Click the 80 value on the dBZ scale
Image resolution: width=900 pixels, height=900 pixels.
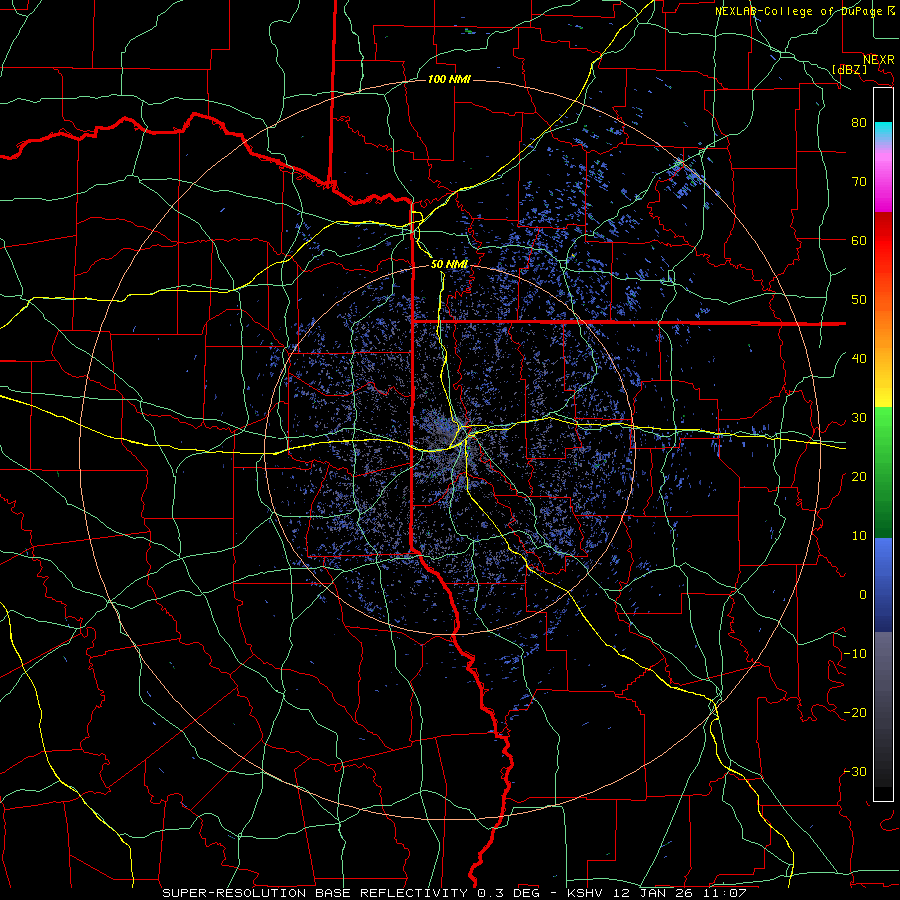(x=859, y=122)
